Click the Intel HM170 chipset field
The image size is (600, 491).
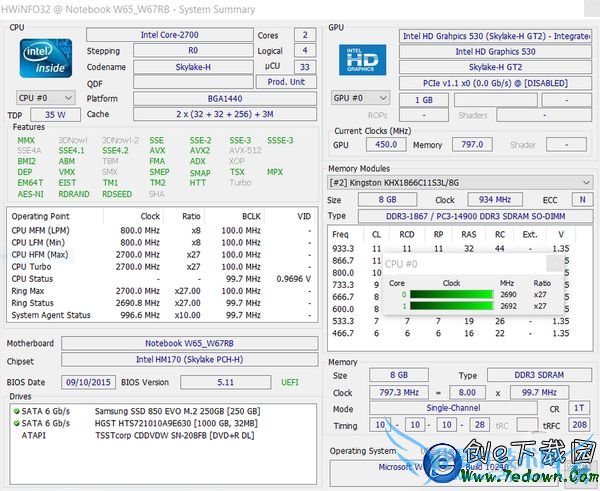(x=189, y=359)
